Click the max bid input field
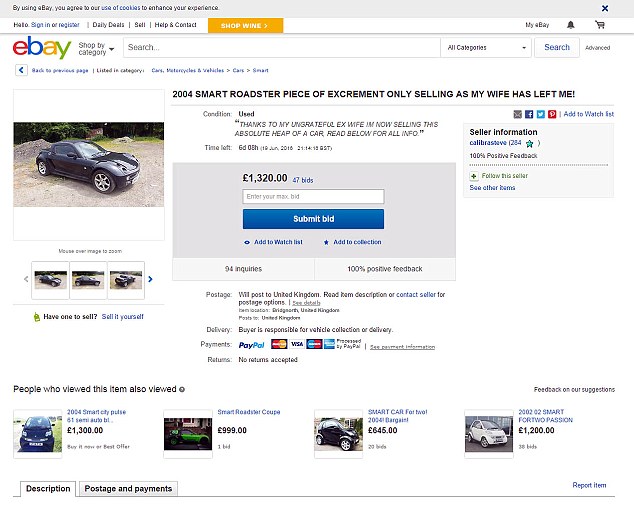634x507 pixels. click(x=313, y=196)
